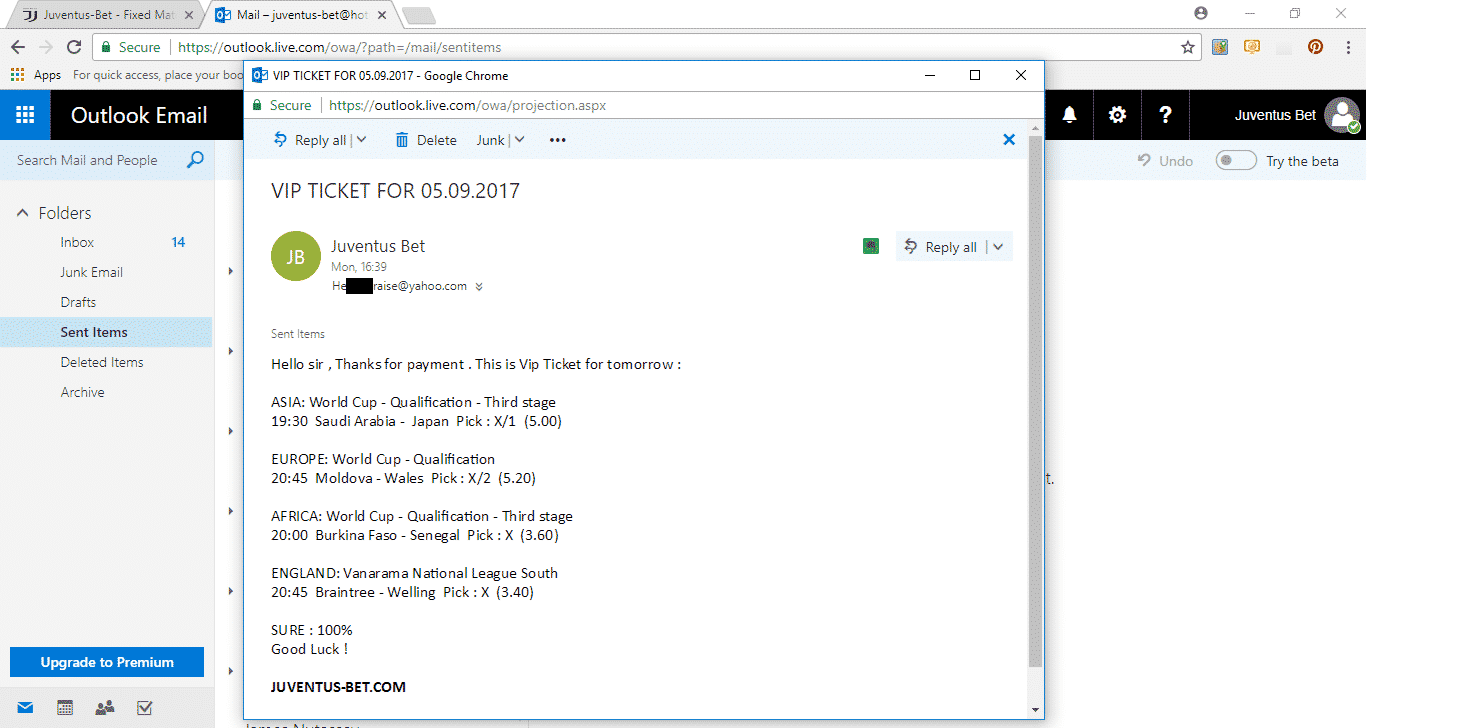Switch to Mail module icon
The image size is (1478, 728).
pyautogui.click(x=25, y=708)
